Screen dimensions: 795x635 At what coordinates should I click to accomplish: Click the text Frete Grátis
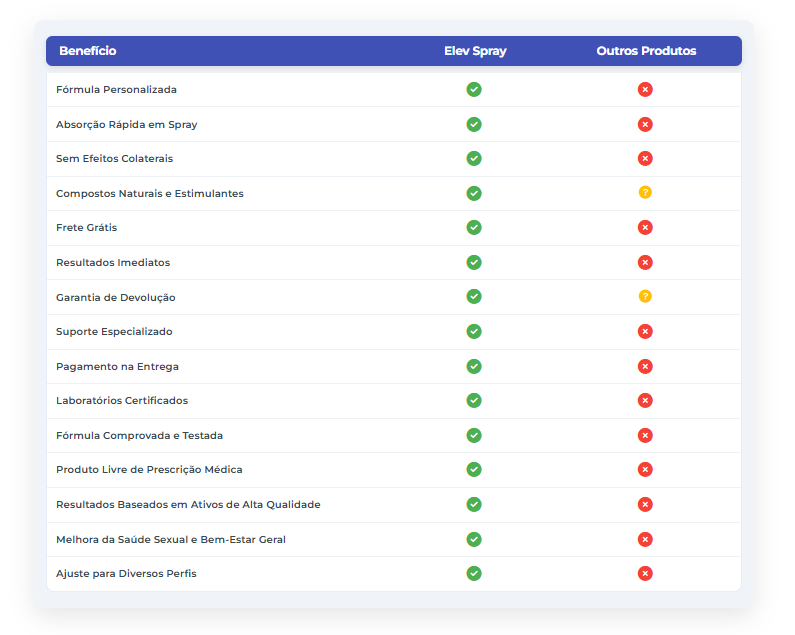pos(86,228)
